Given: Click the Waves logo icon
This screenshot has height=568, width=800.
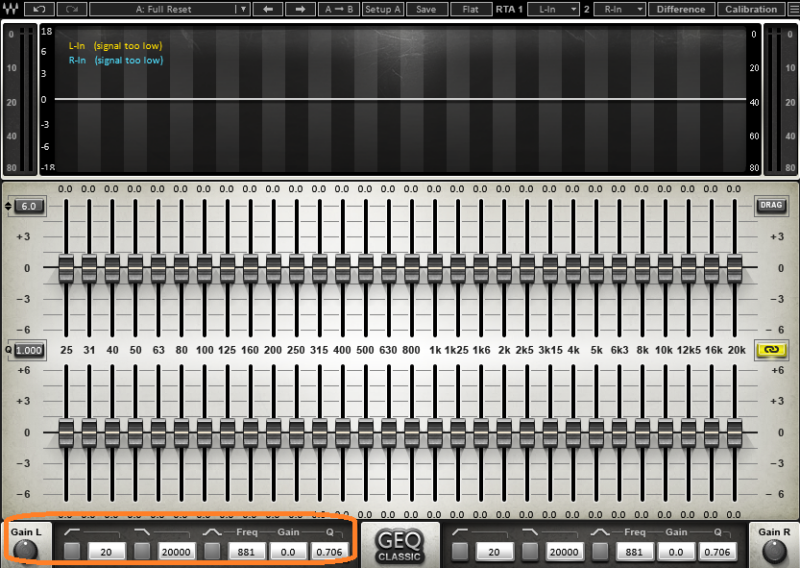Looking at the screenshot, I should [10, 9].
